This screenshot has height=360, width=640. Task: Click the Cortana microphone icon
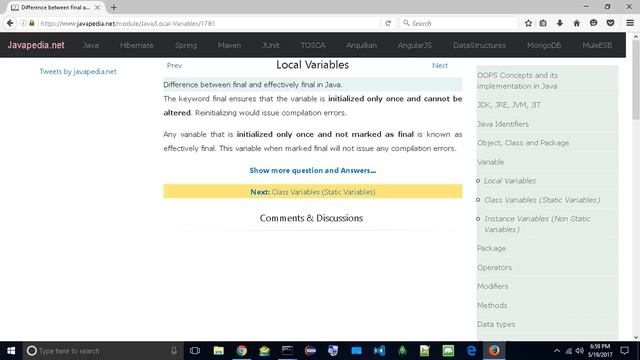(x=174, y=351)
